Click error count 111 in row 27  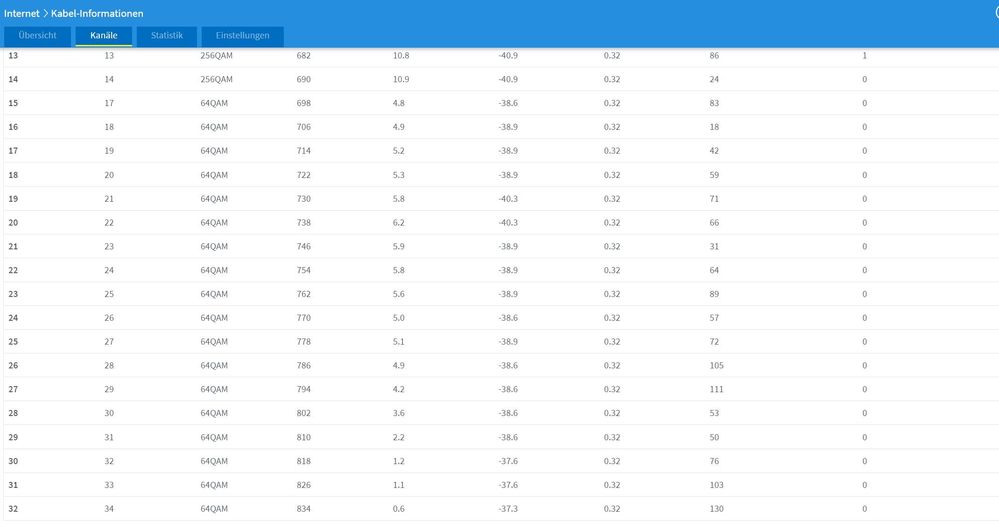717,389
